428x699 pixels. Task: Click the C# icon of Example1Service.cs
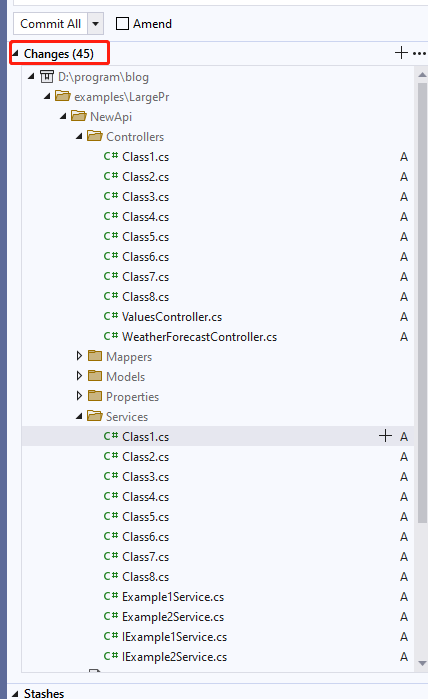(x=111, y=596)
